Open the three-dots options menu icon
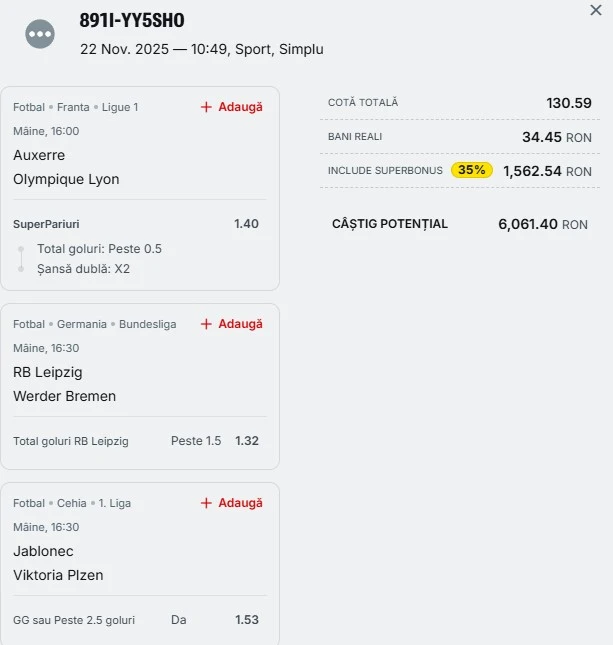613x645 pixels. (x=40, y=34)
